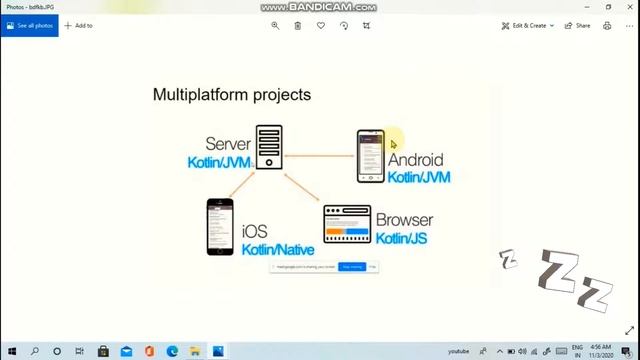Viewport: 640px width, 360px height.
Task: Enter fullscreen with diagonal arrows icon
Action: (x=629, y=331)
